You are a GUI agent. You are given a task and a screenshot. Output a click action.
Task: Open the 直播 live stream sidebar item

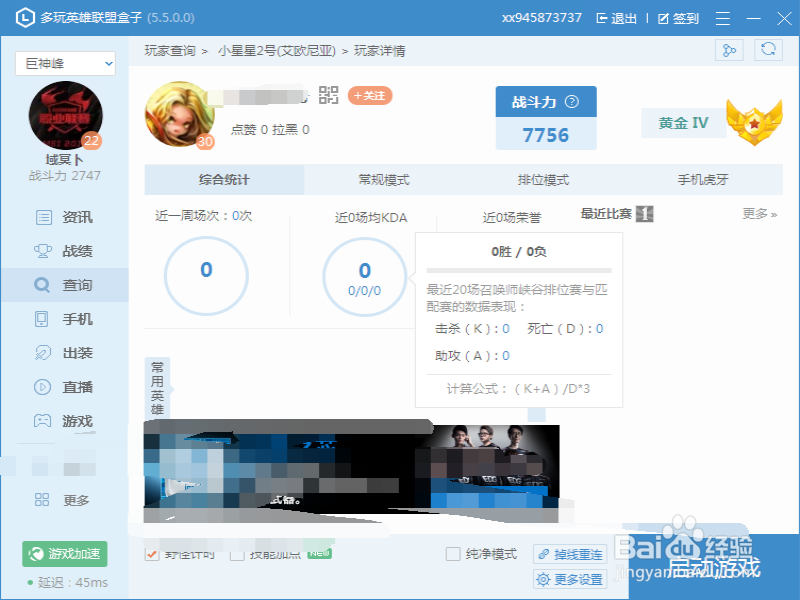[x=64, y=387]
